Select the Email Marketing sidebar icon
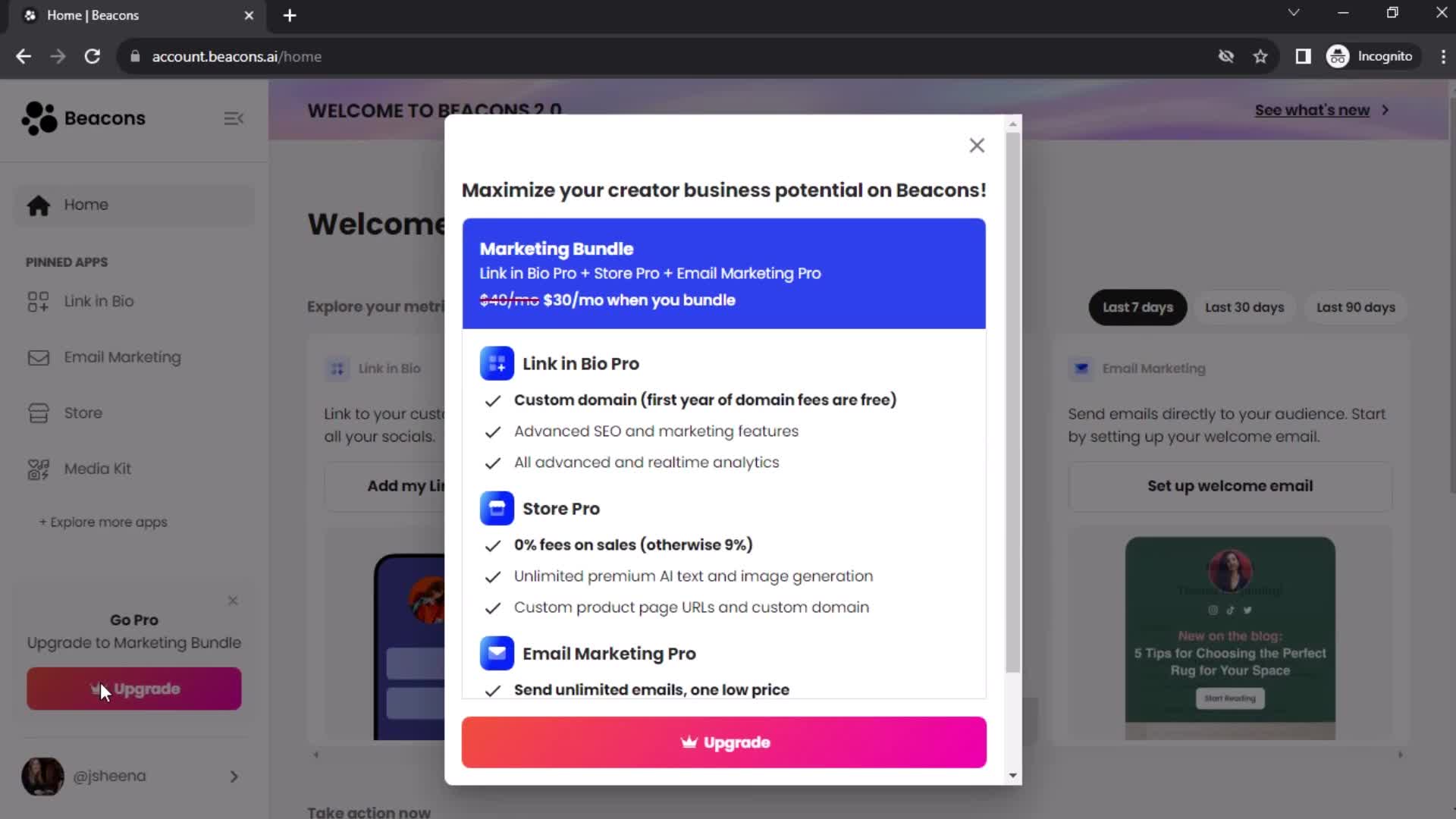Screen dimensions: 1456x819 [x=37, y=357]
